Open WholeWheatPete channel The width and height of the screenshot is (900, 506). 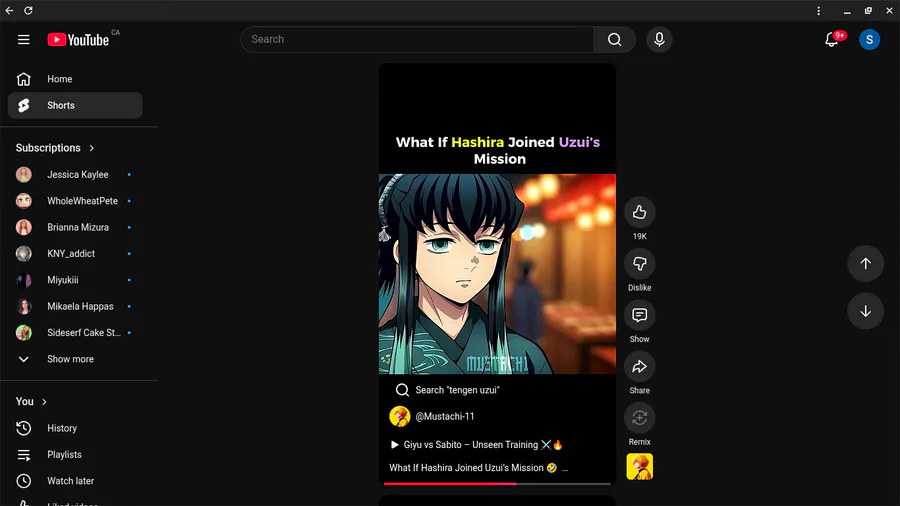[x=75, y=201]
